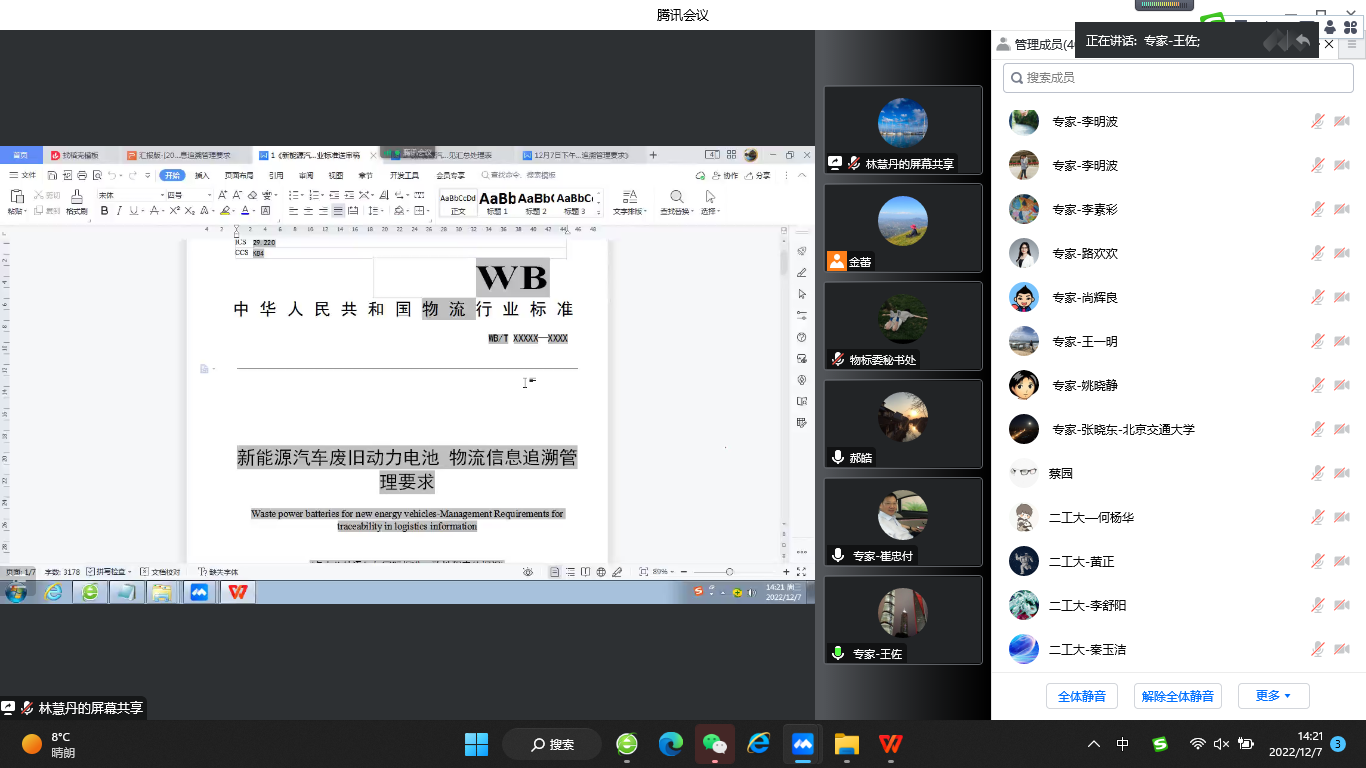Unmute microphone of 二工大-黄正

(x=1318, y=561)
